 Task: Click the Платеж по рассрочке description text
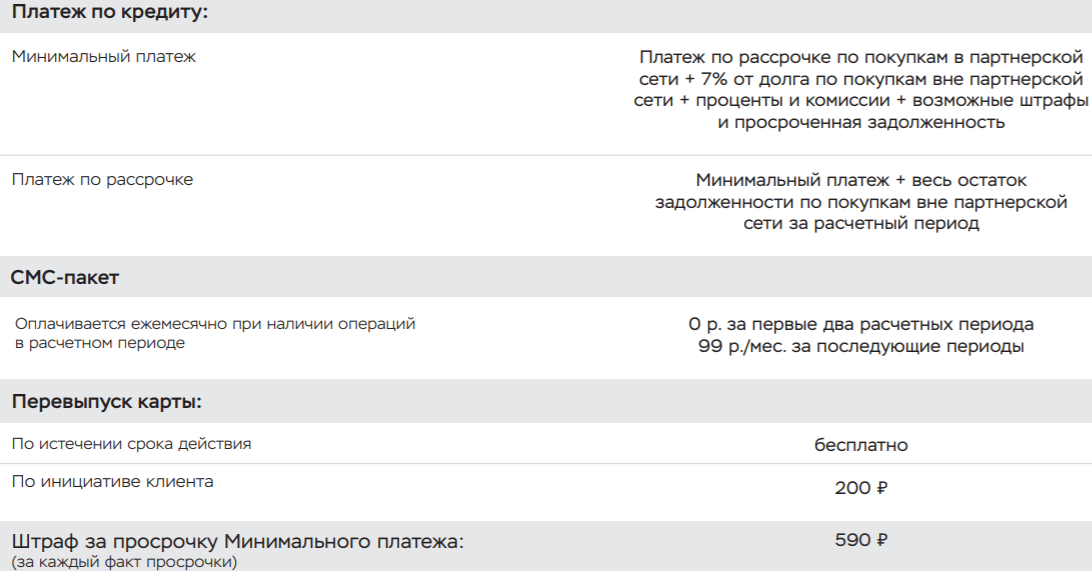coord(861,202)
